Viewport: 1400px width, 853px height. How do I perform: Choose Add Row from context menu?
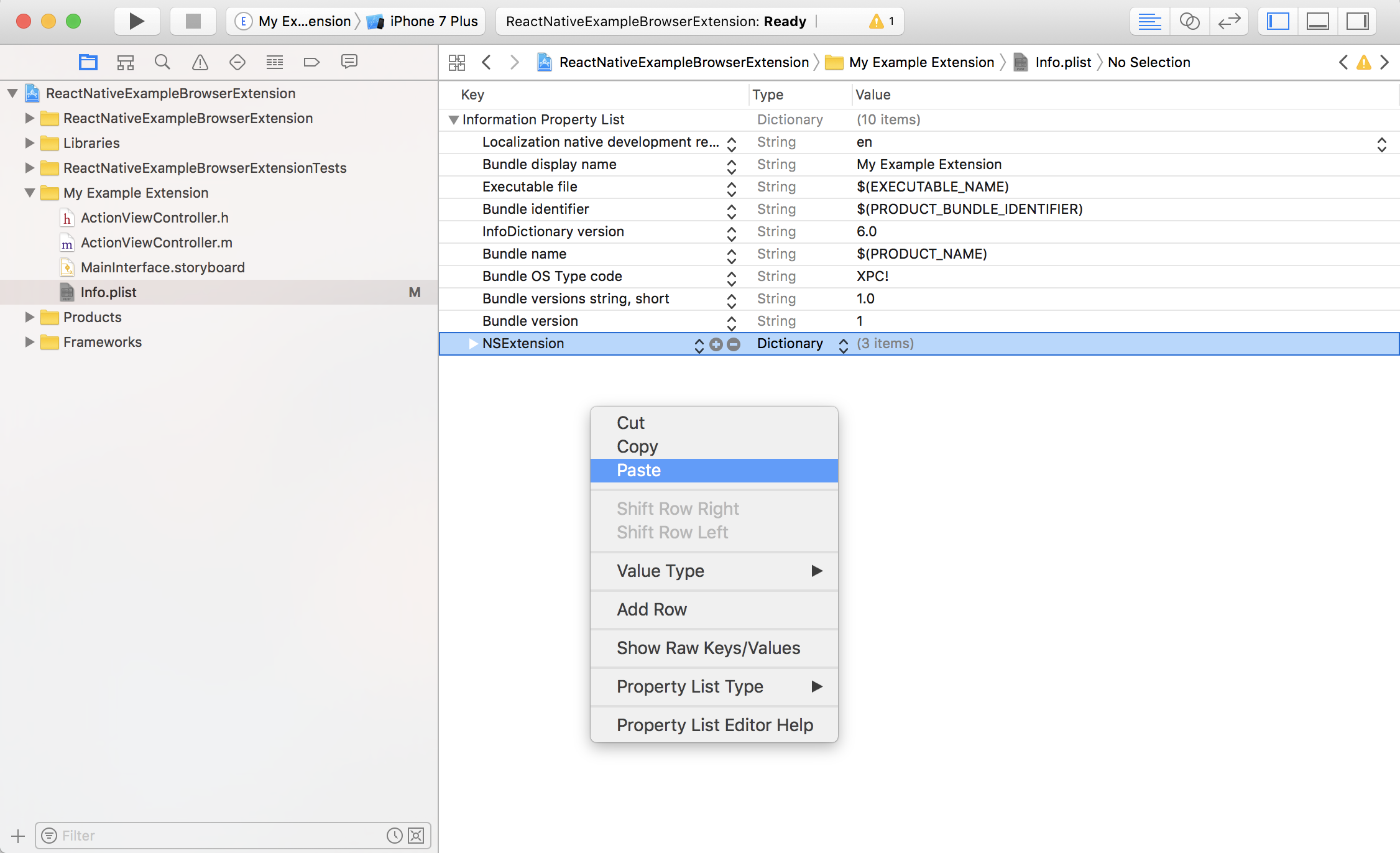click(714, 609)
